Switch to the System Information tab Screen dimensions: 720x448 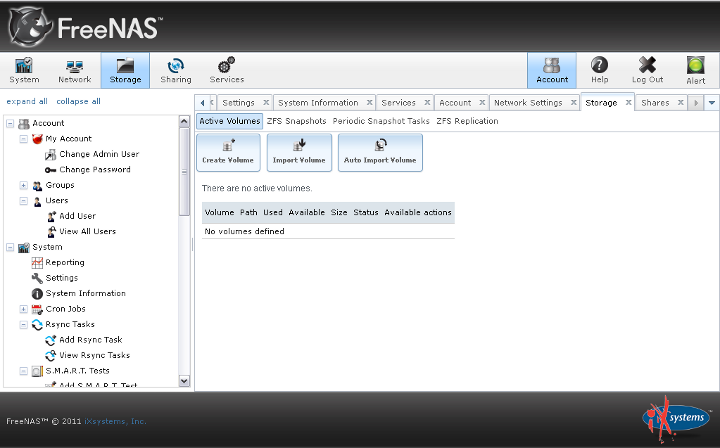[318, 103]
